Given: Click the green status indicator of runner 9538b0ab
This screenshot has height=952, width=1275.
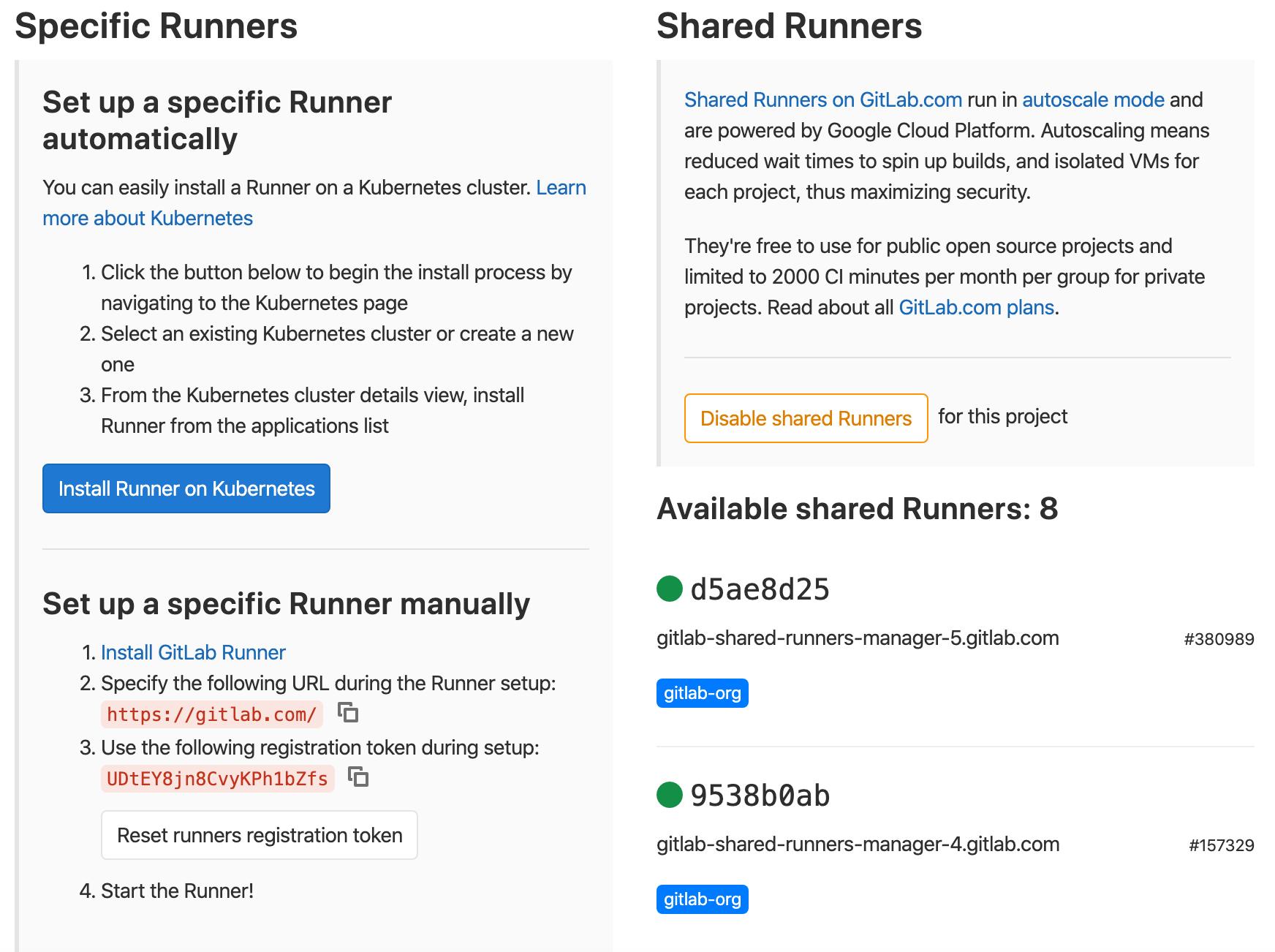Looking at the screenshot, I should [669, 796].
